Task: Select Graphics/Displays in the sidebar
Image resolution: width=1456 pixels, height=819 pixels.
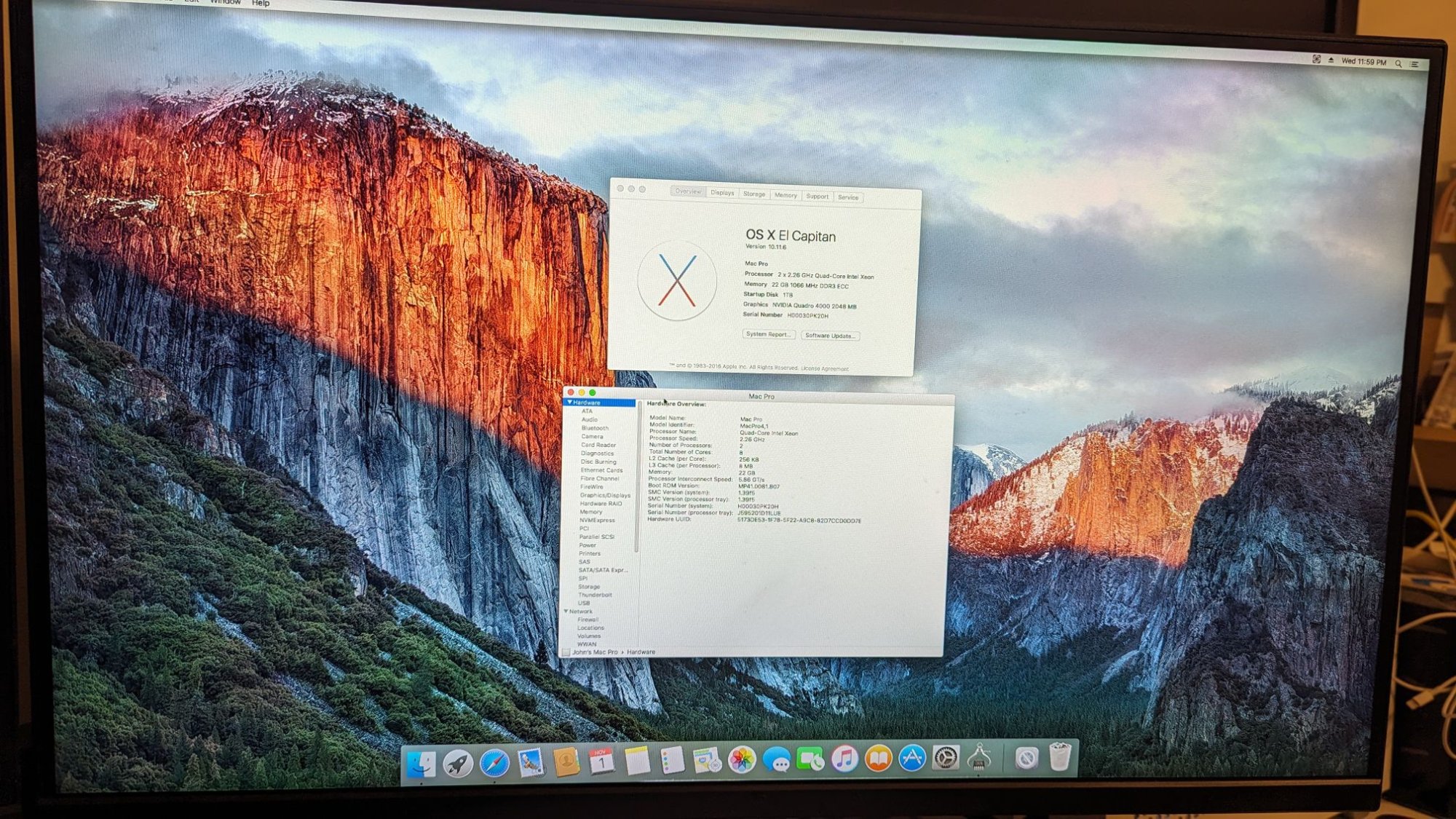Action: (x=604, y=495)
